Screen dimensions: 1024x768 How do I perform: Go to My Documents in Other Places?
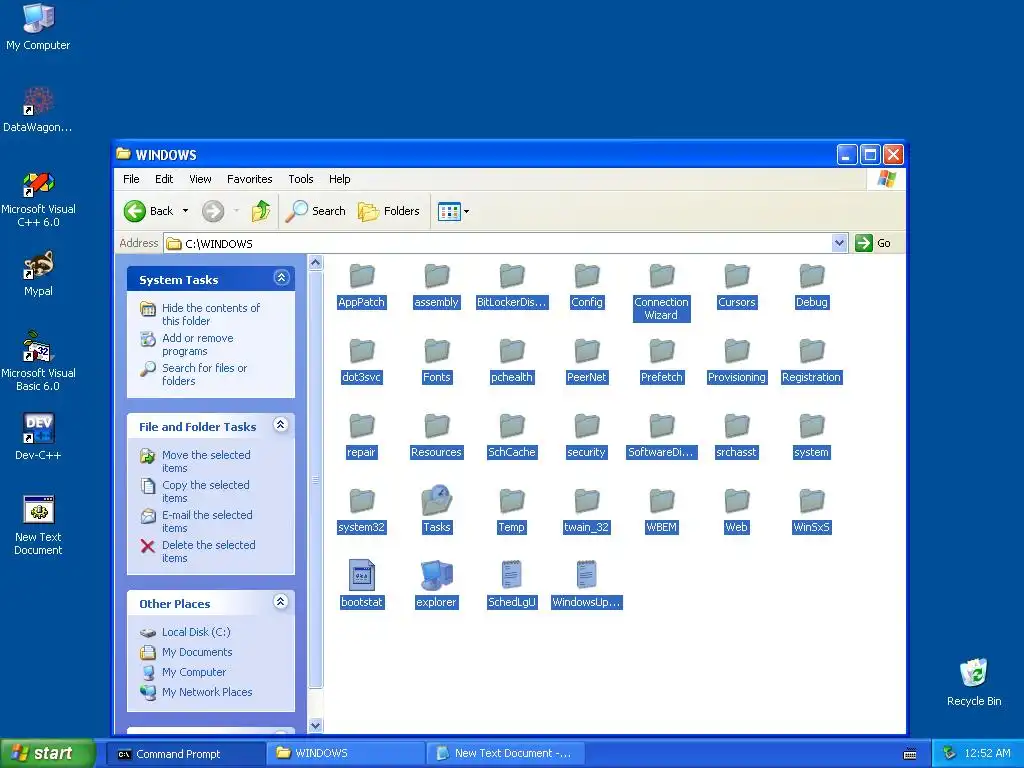point(197,652)
